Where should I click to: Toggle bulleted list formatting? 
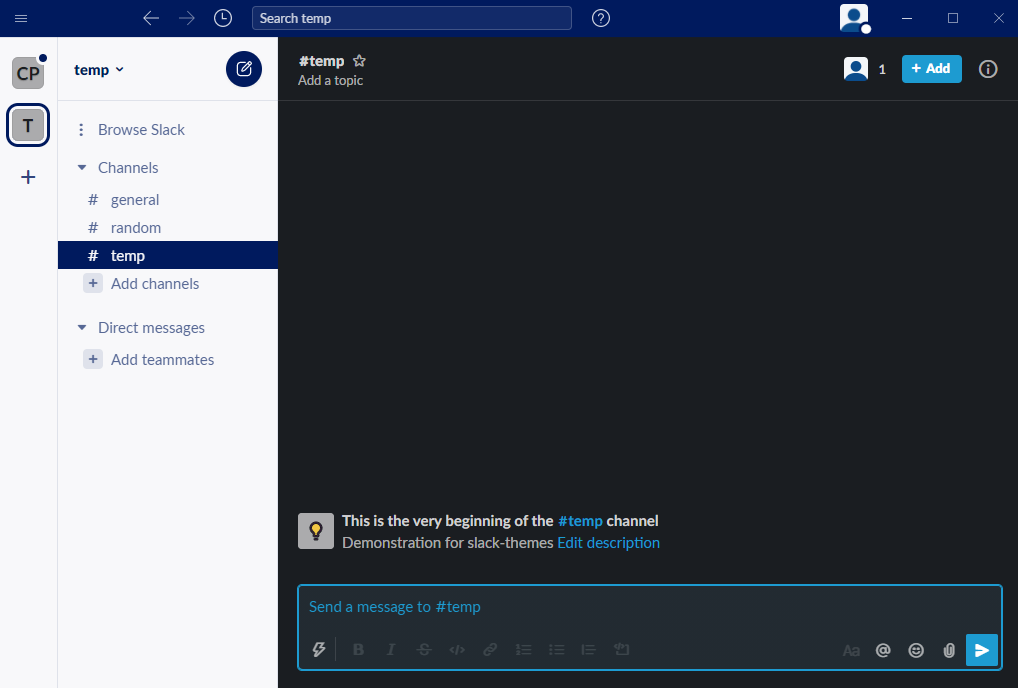[556, 649]
